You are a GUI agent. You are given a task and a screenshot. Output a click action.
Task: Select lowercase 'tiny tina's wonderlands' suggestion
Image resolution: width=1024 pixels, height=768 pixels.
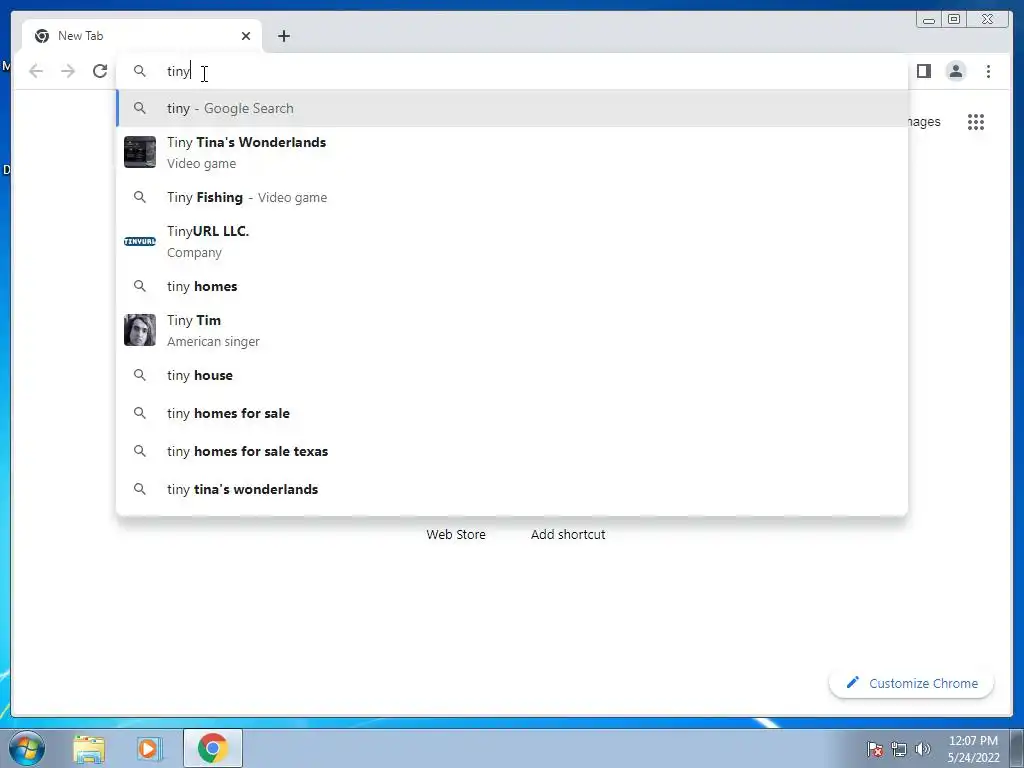(x=512, y=489)
